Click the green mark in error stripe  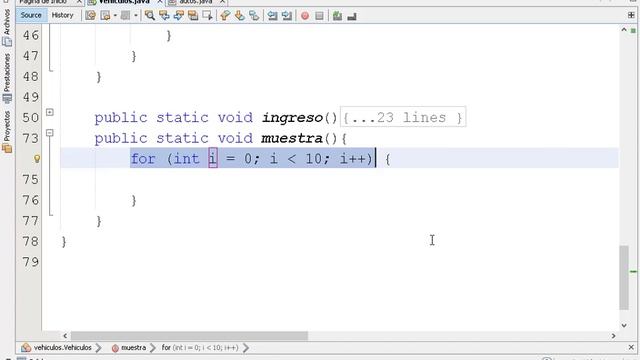(633, 271)
